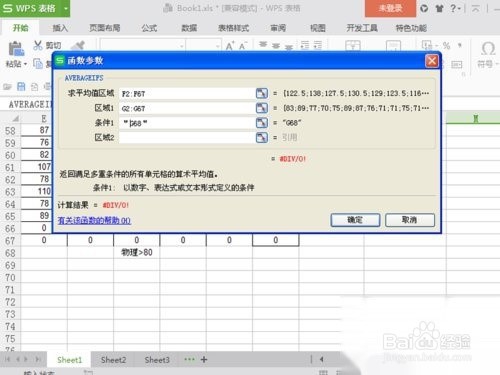Image resolution: width=500 pixels, height=375 pixels.
Task: Open the 数据 ribbon tab
Action: click(189, 28)
